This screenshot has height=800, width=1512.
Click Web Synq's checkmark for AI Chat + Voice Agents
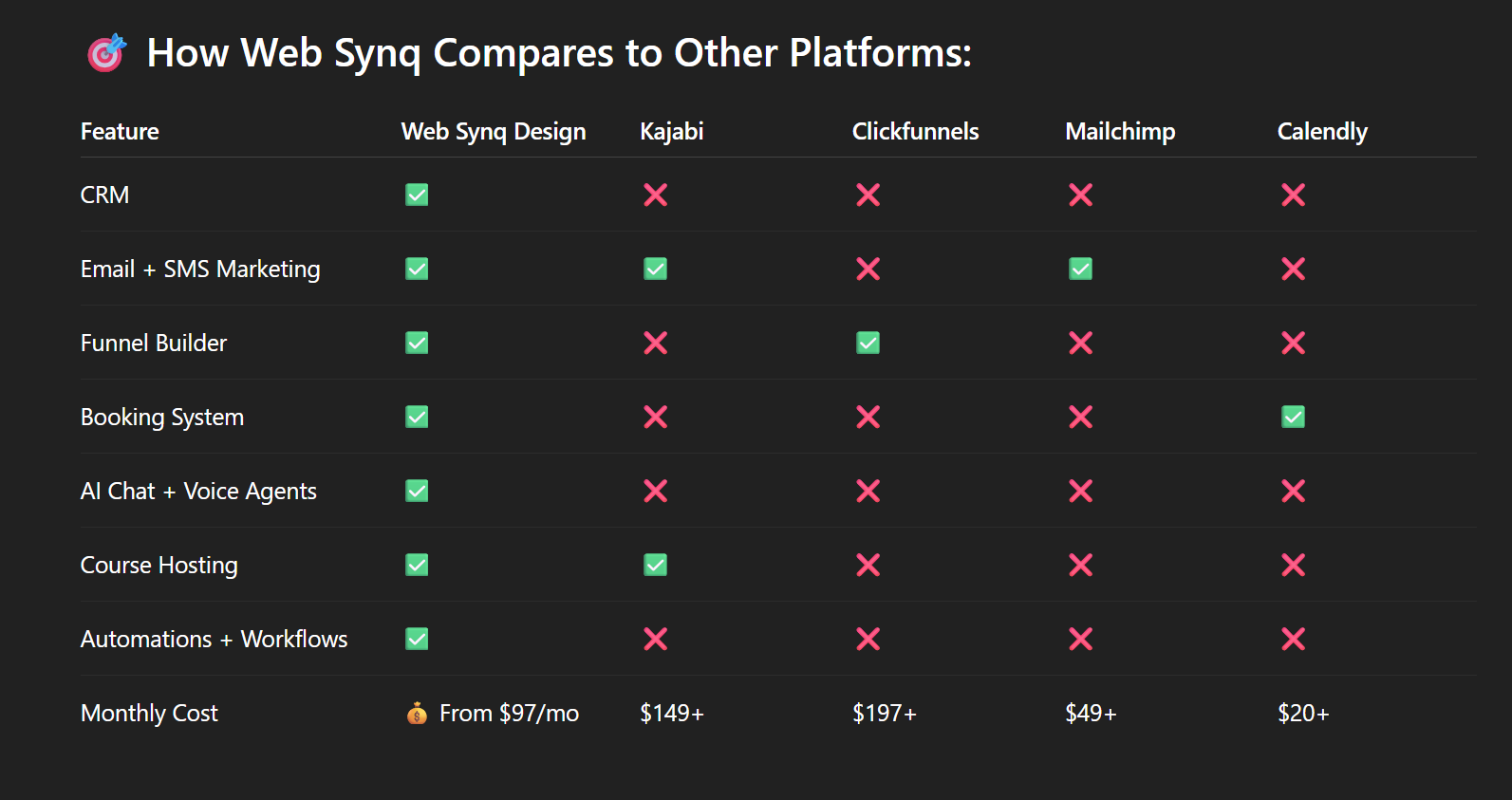pos(417,491)
